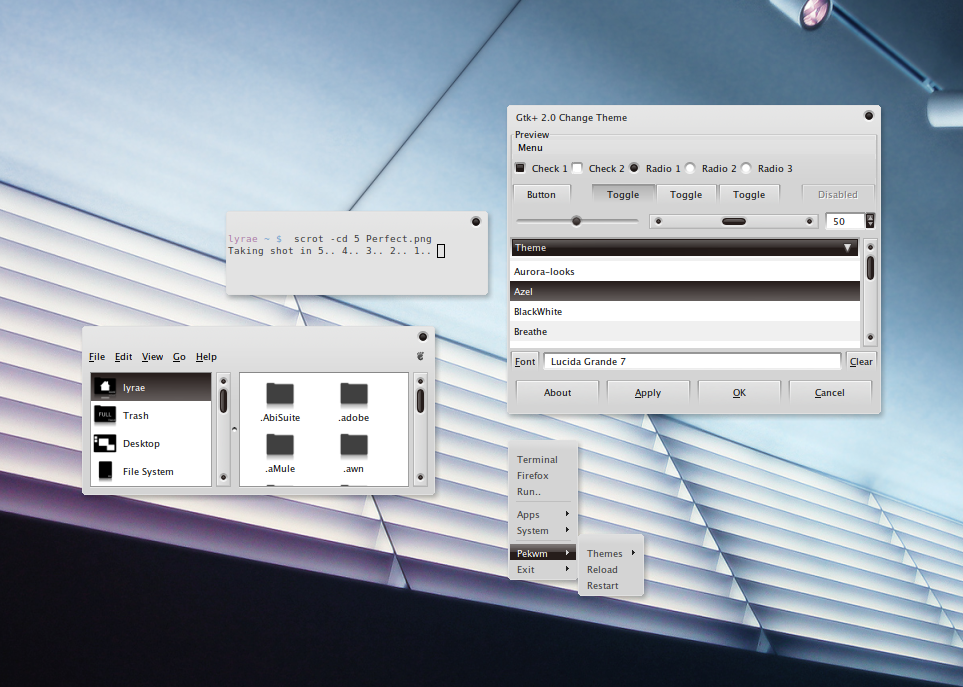963x687 pixels.
Task: Click the .aMule folder icon
Action: click(280, 445)
